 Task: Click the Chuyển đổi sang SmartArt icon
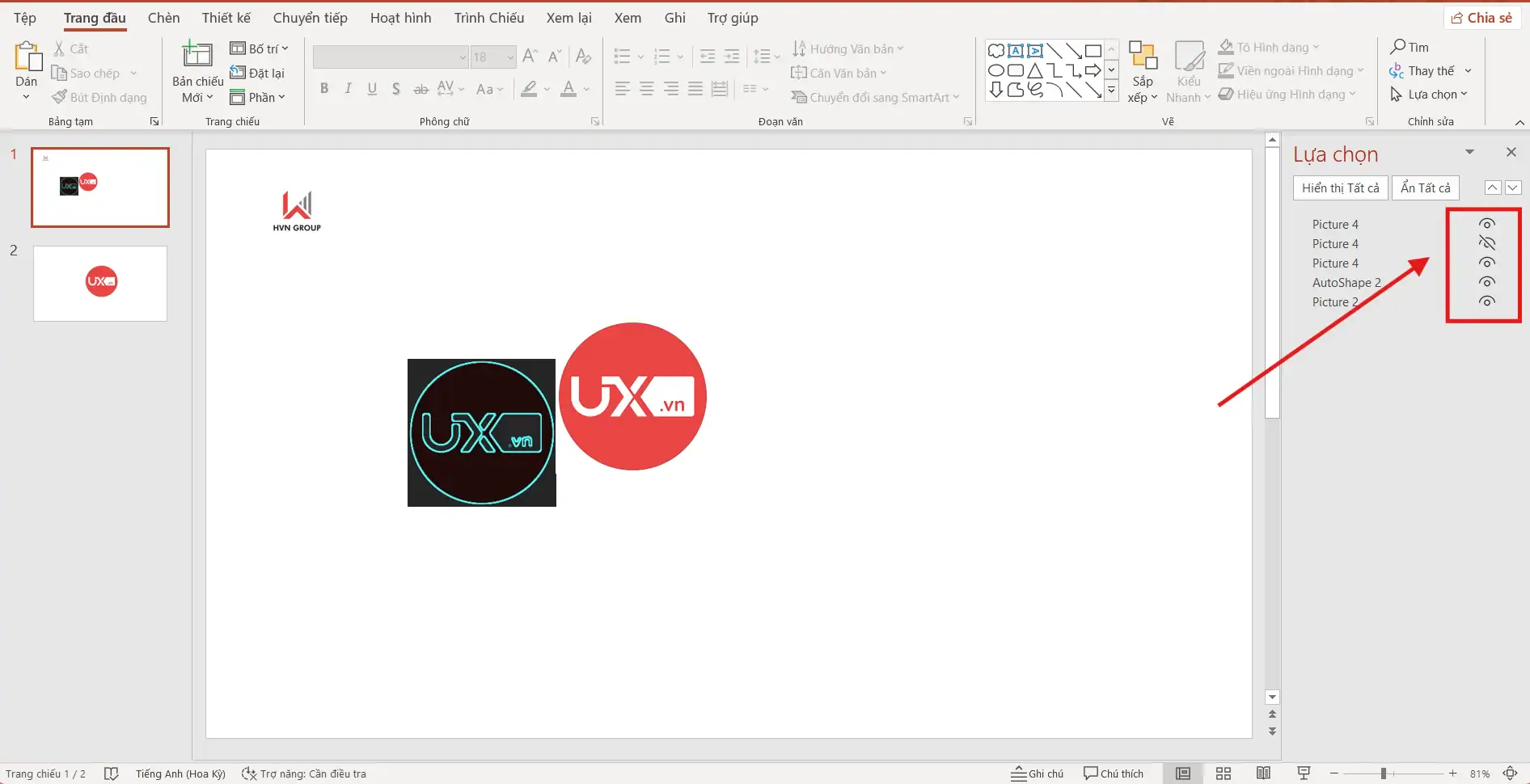coord(799,97)
